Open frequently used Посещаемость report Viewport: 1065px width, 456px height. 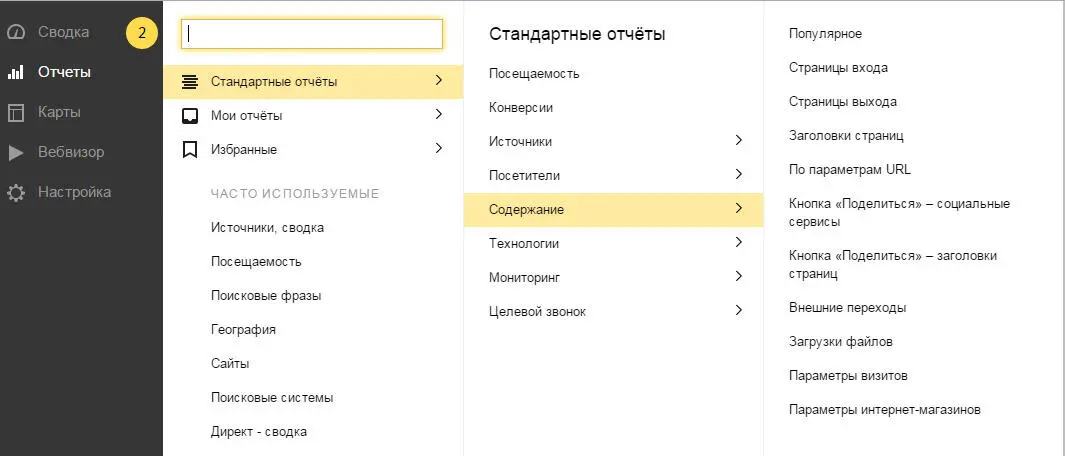coord(256,262)
